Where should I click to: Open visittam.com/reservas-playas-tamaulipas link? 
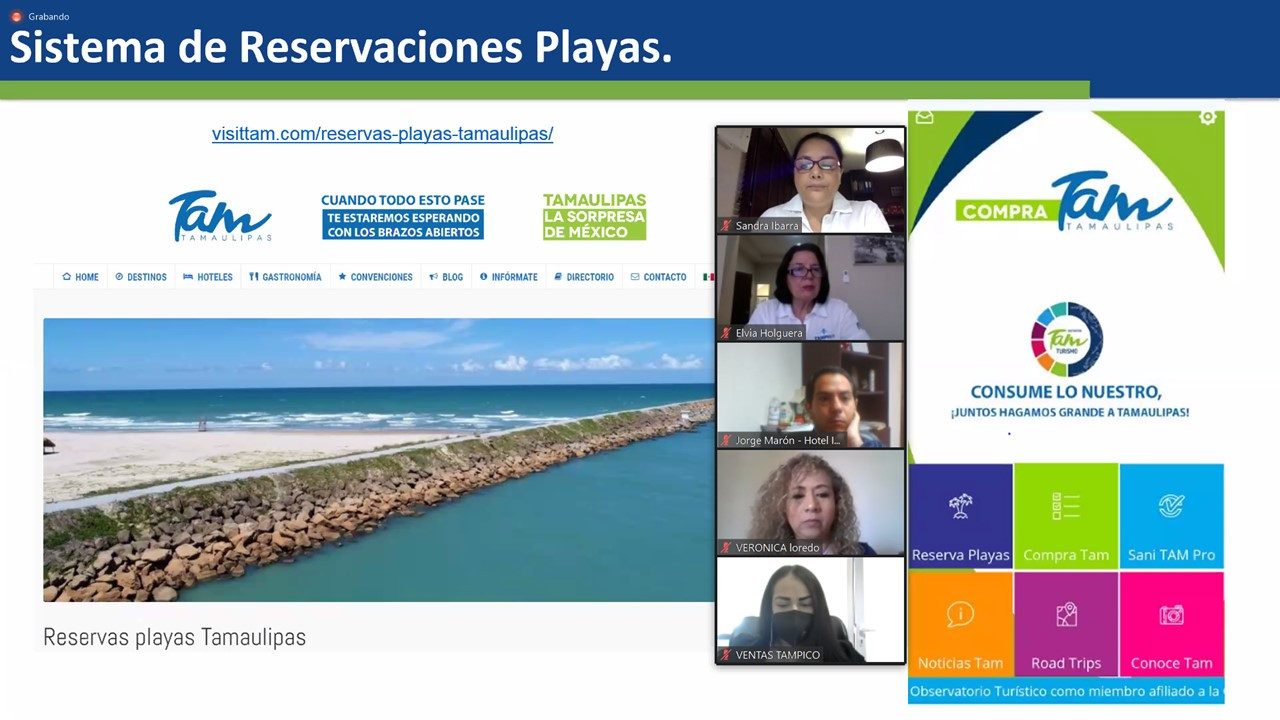[382, 133]
